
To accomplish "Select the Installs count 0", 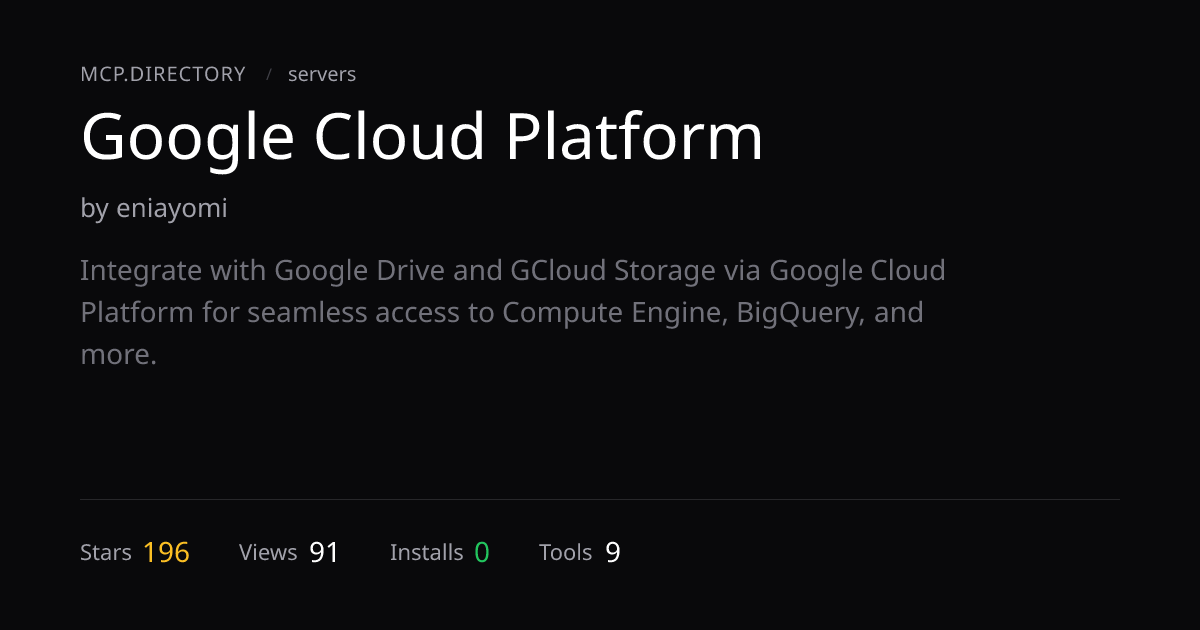I will pyautogui.click(x=482, y=553).
